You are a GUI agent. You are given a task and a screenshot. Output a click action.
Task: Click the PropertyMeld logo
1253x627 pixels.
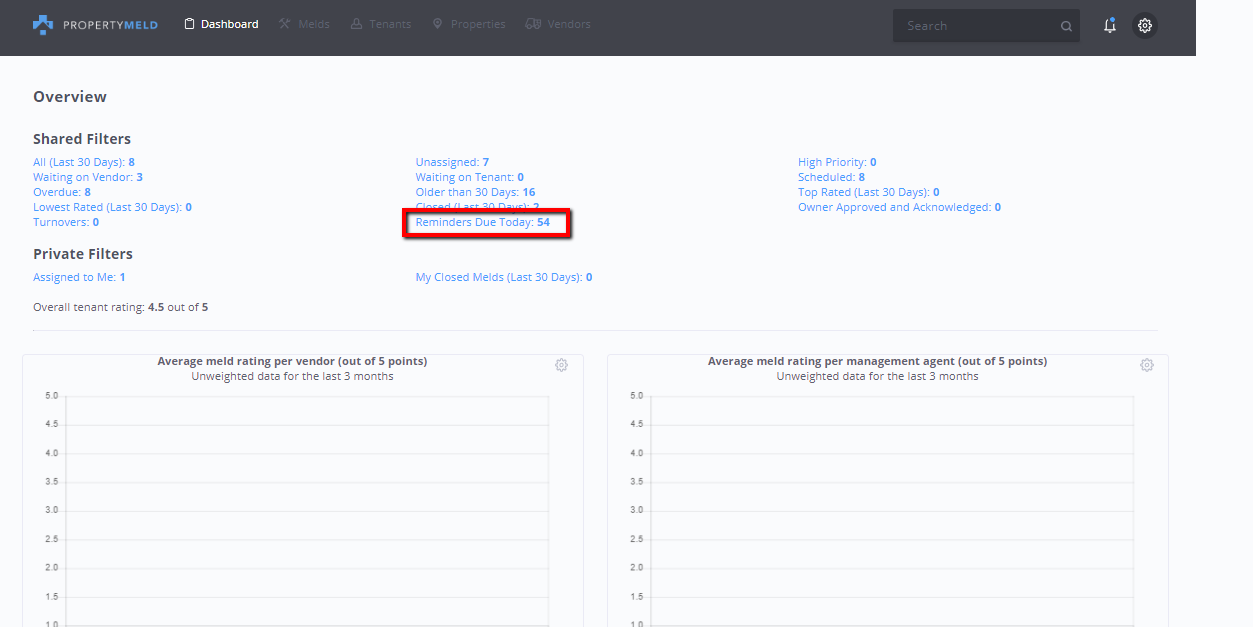coord(95,25)
